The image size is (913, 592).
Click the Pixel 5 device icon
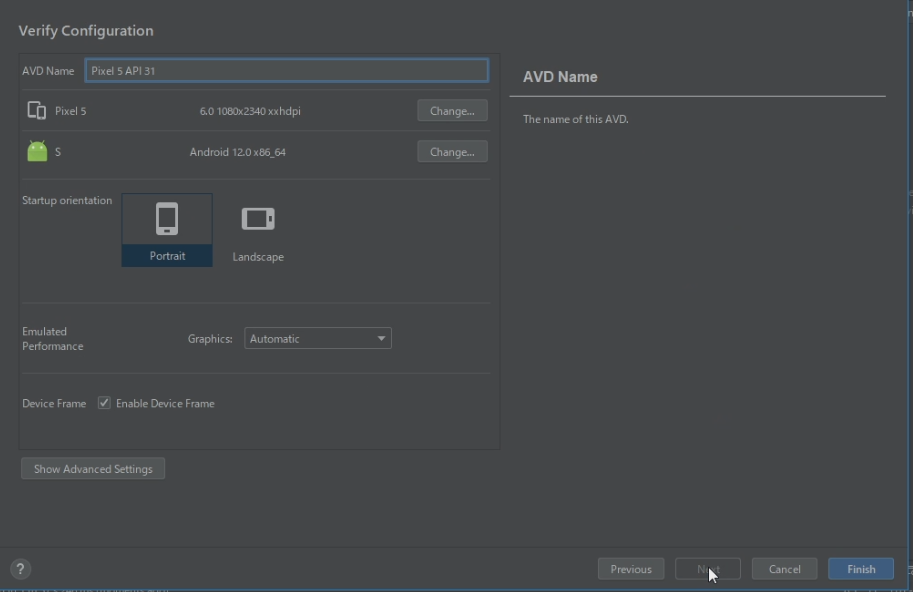click(x=37, y=111)
